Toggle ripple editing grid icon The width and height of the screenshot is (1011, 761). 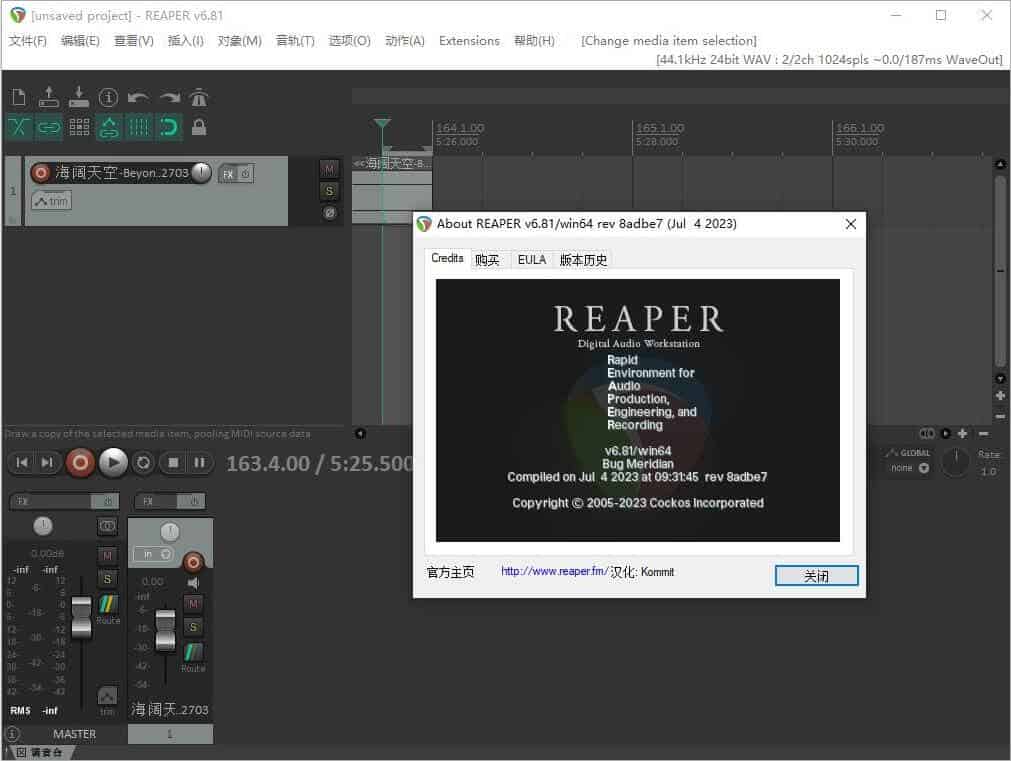79,127
